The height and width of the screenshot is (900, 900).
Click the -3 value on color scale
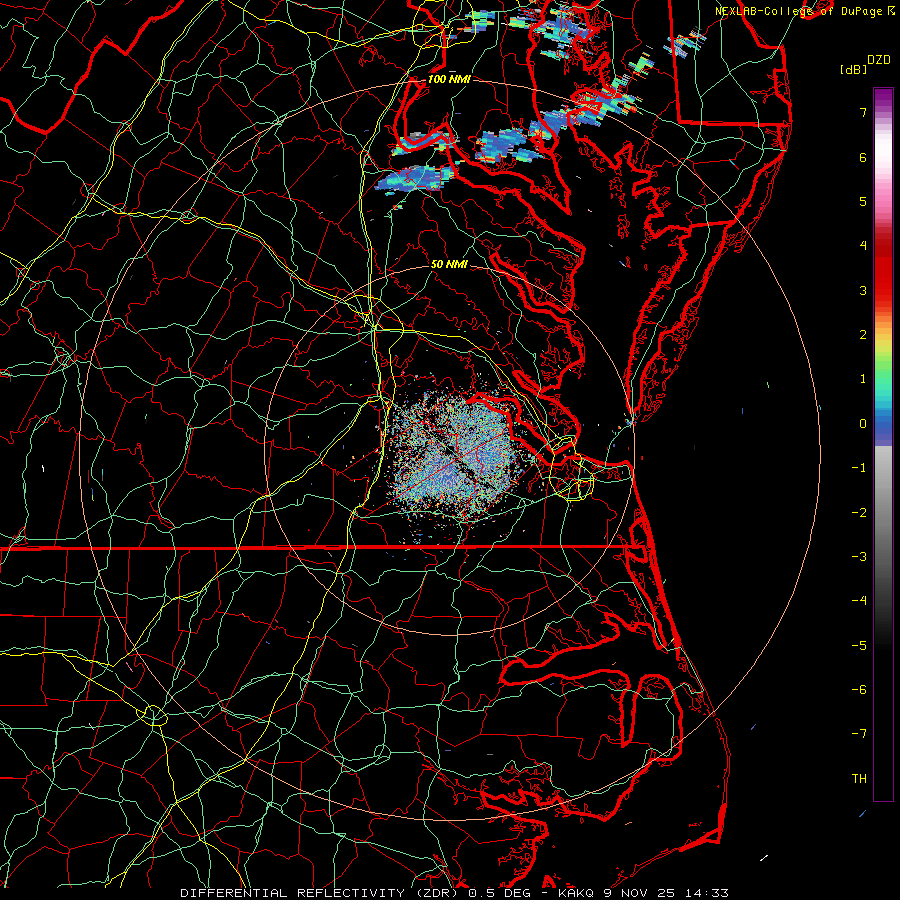(859, 557)
